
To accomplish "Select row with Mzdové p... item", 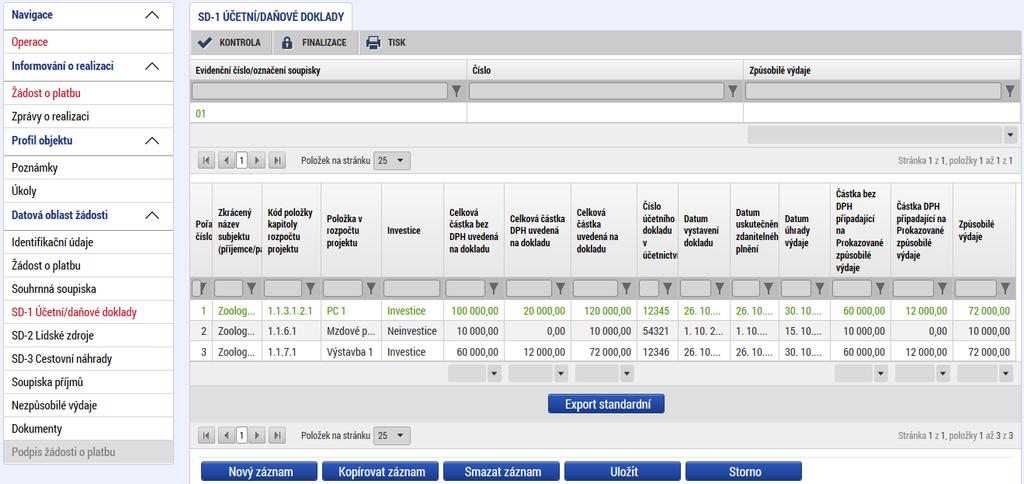I will pos(605,331).
